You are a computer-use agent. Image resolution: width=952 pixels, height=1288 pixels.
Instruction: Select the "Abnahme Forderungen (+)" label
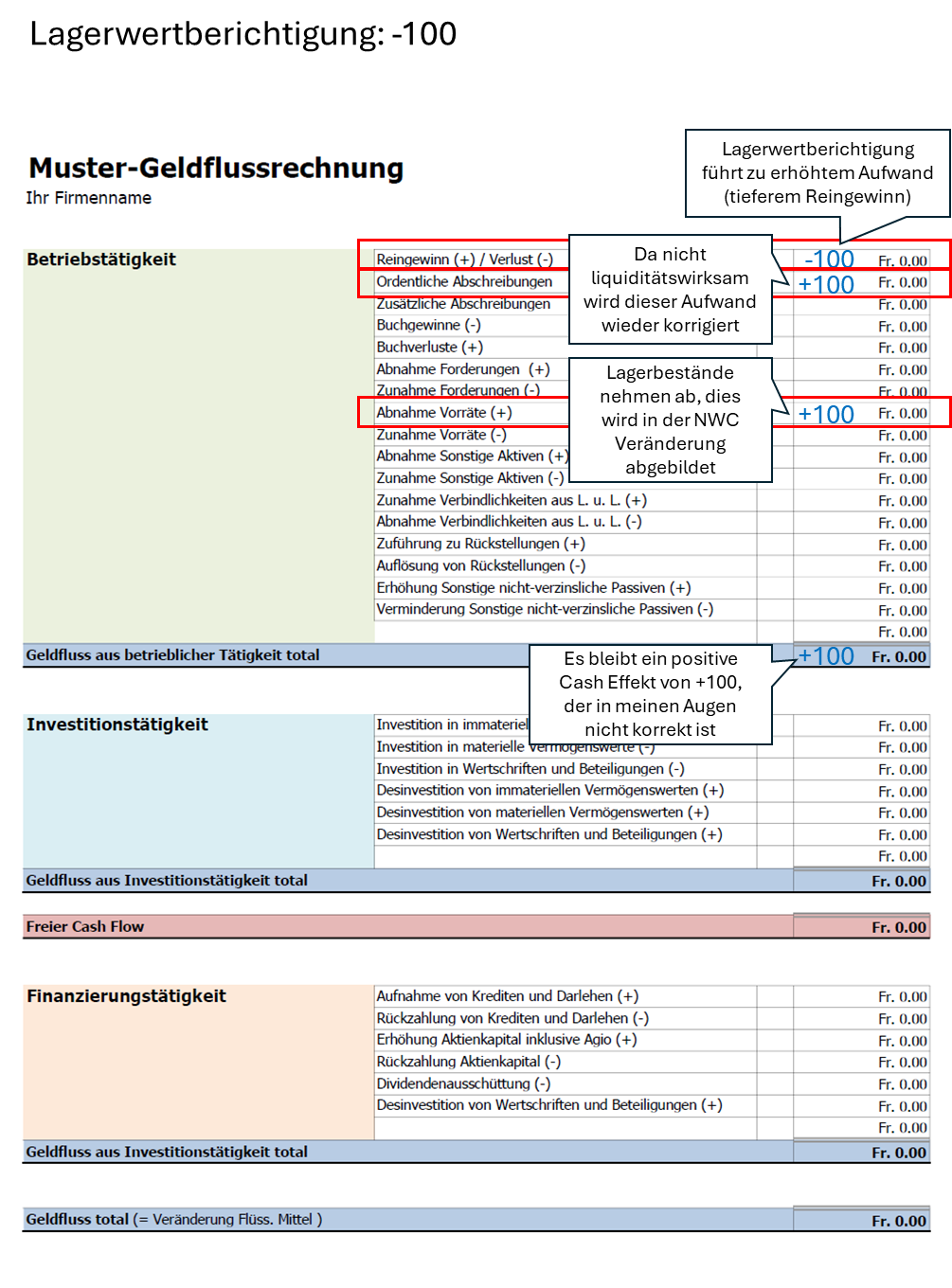[463, 369]
